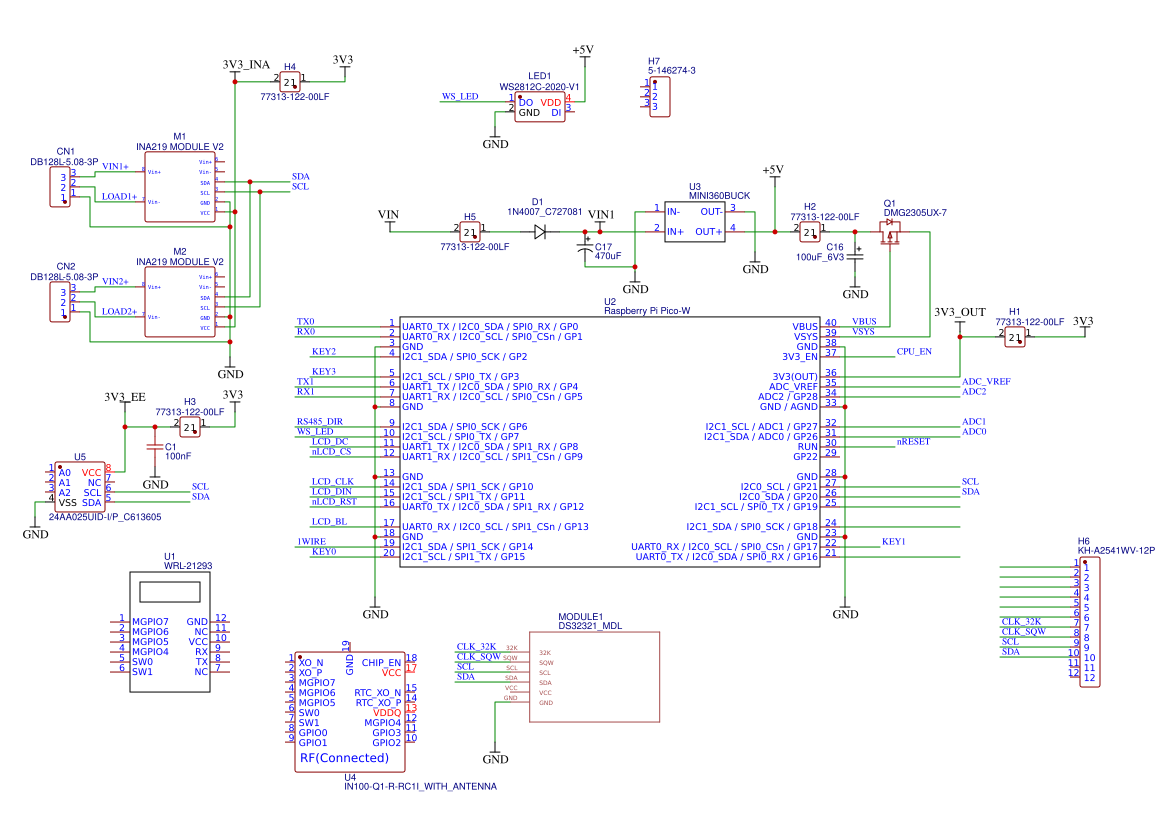Select the D1 1N4007 diode symbol
This screenshot has height=828, width=1169.
tap(540, 232)
